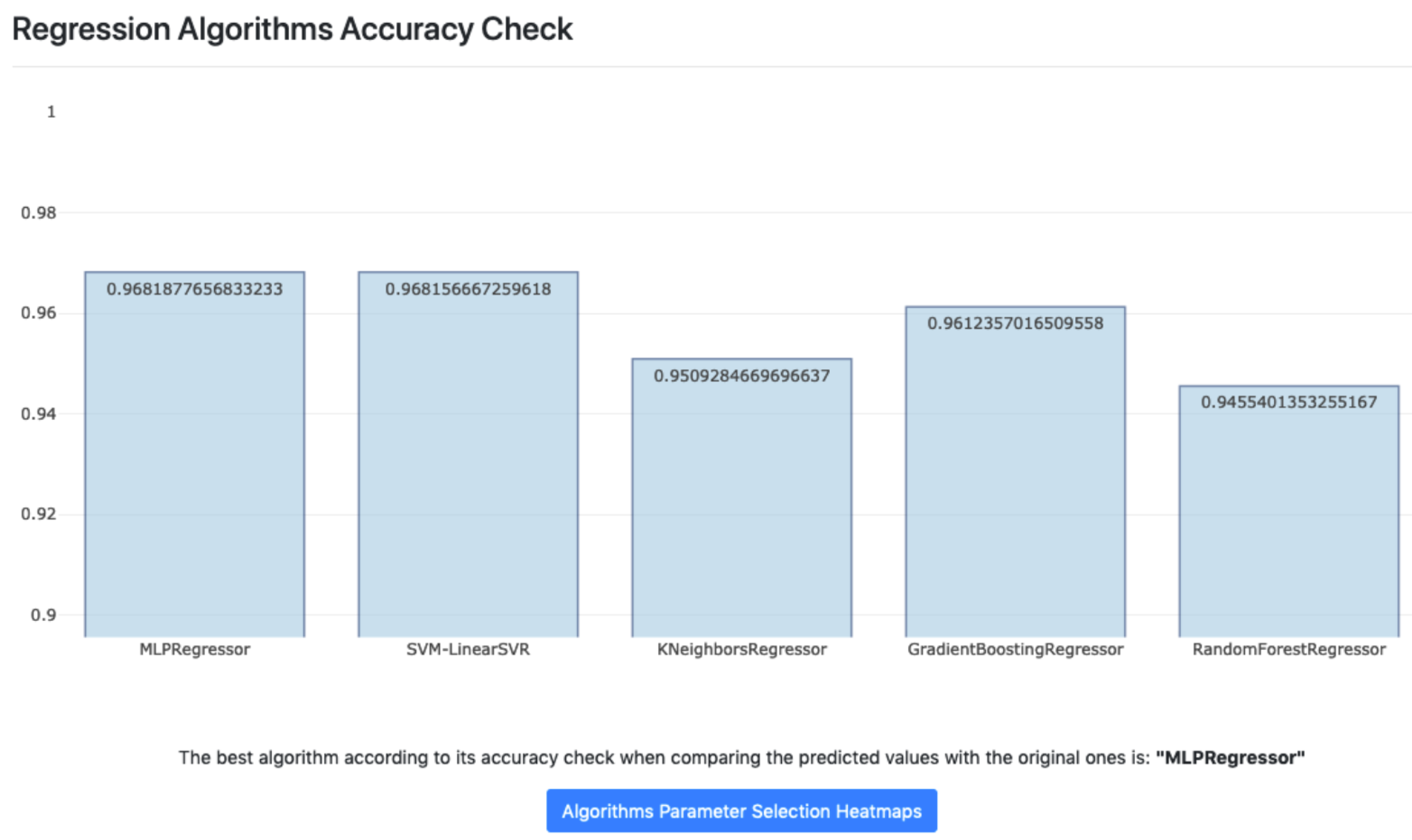Select the 0.9509284669696637 value text
This screenshot has height=840, width=1412.
[741, 376]
